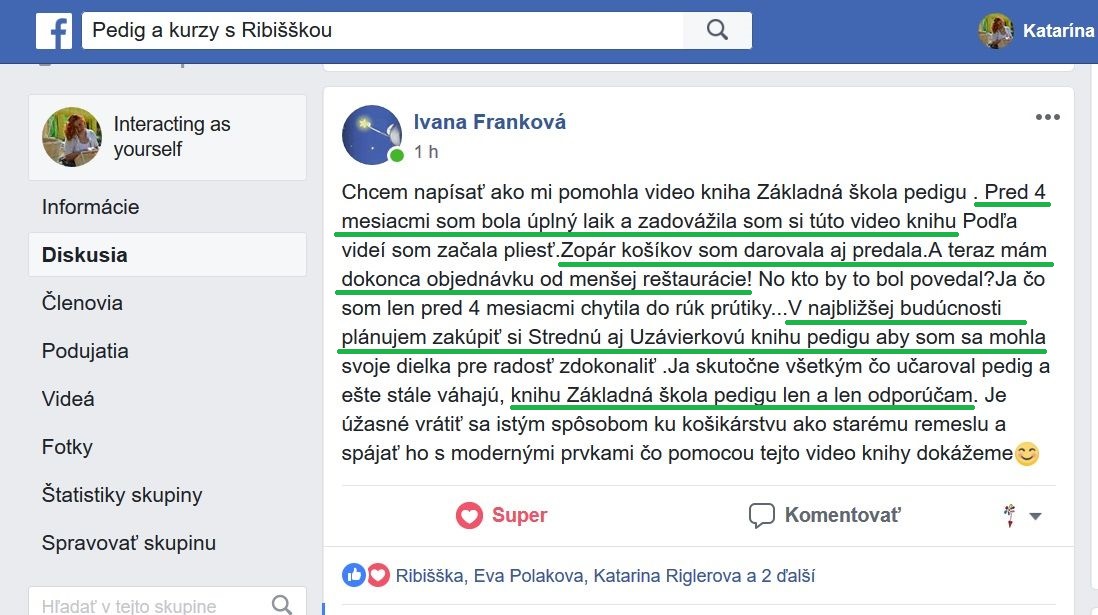Click the search magnifier button in top bar
This screenshot has width=1098, height=615.
pos(717,30)
